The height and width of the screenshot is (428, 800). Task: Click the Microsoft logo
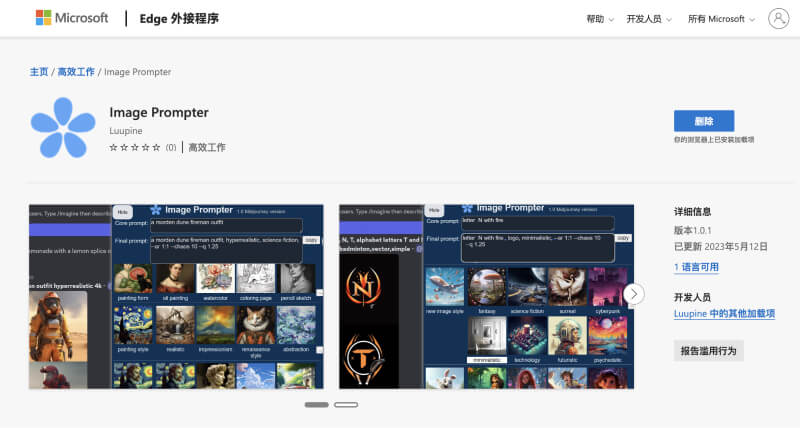(x=71, y=18)
